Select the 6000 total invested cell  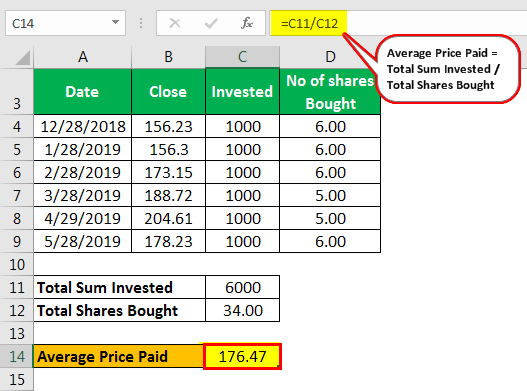242,287
